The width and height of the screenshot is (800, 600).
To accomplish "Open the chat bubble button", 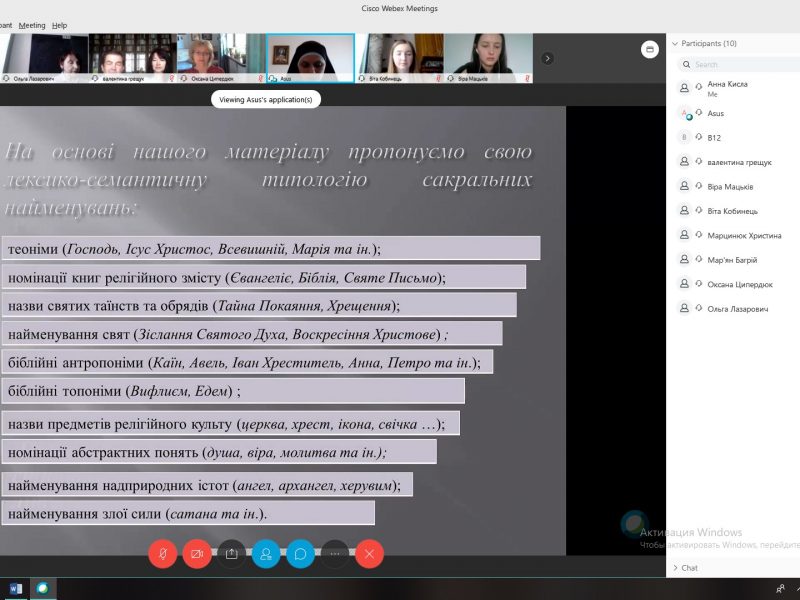I will point(300,553).
